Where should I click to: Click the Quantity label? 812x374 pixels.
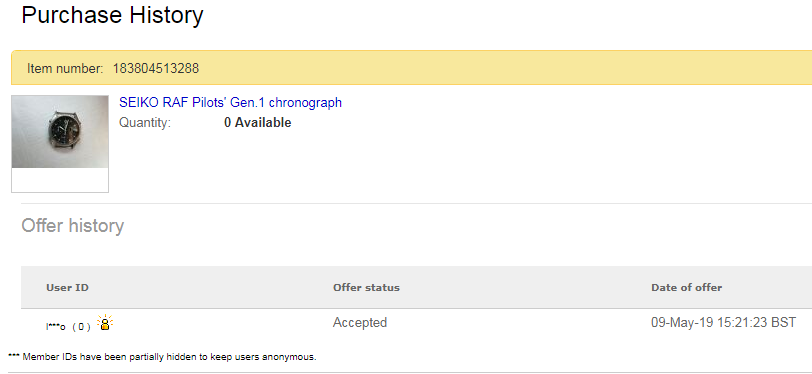(x=145, y=123)
